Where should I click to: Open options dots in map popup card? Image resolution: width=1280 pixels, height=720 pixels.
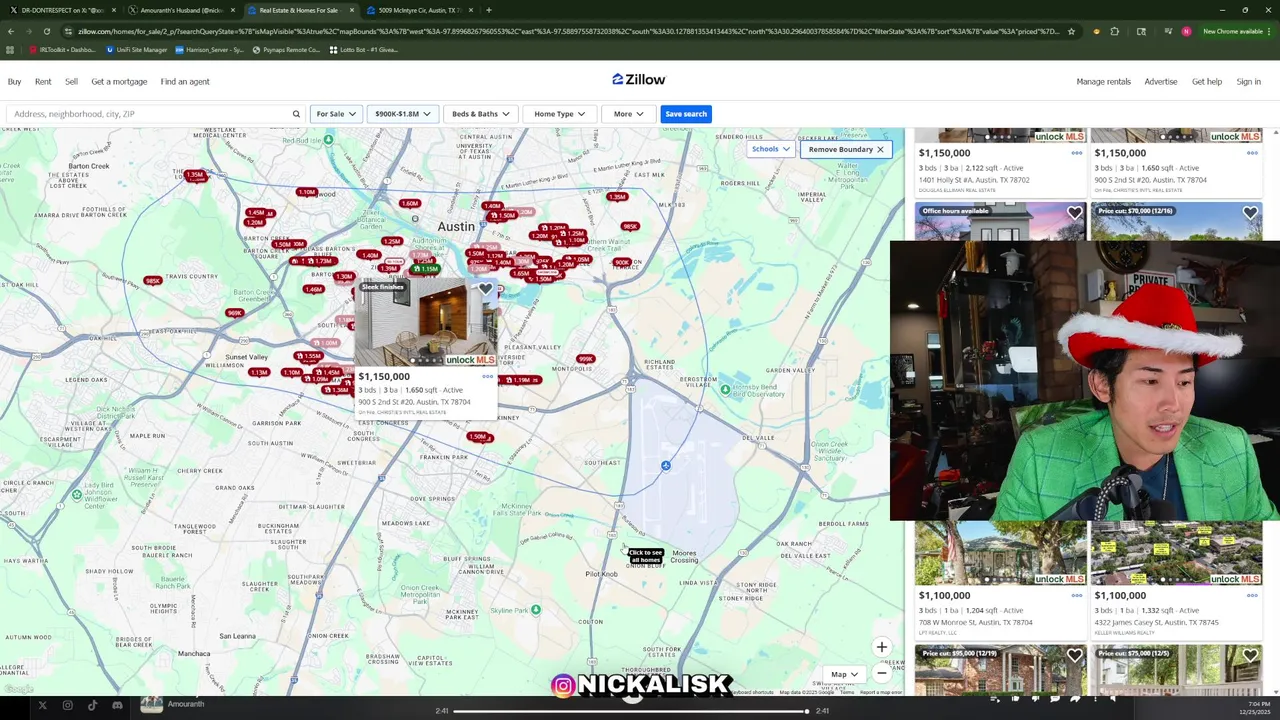(x=487, y=377)
